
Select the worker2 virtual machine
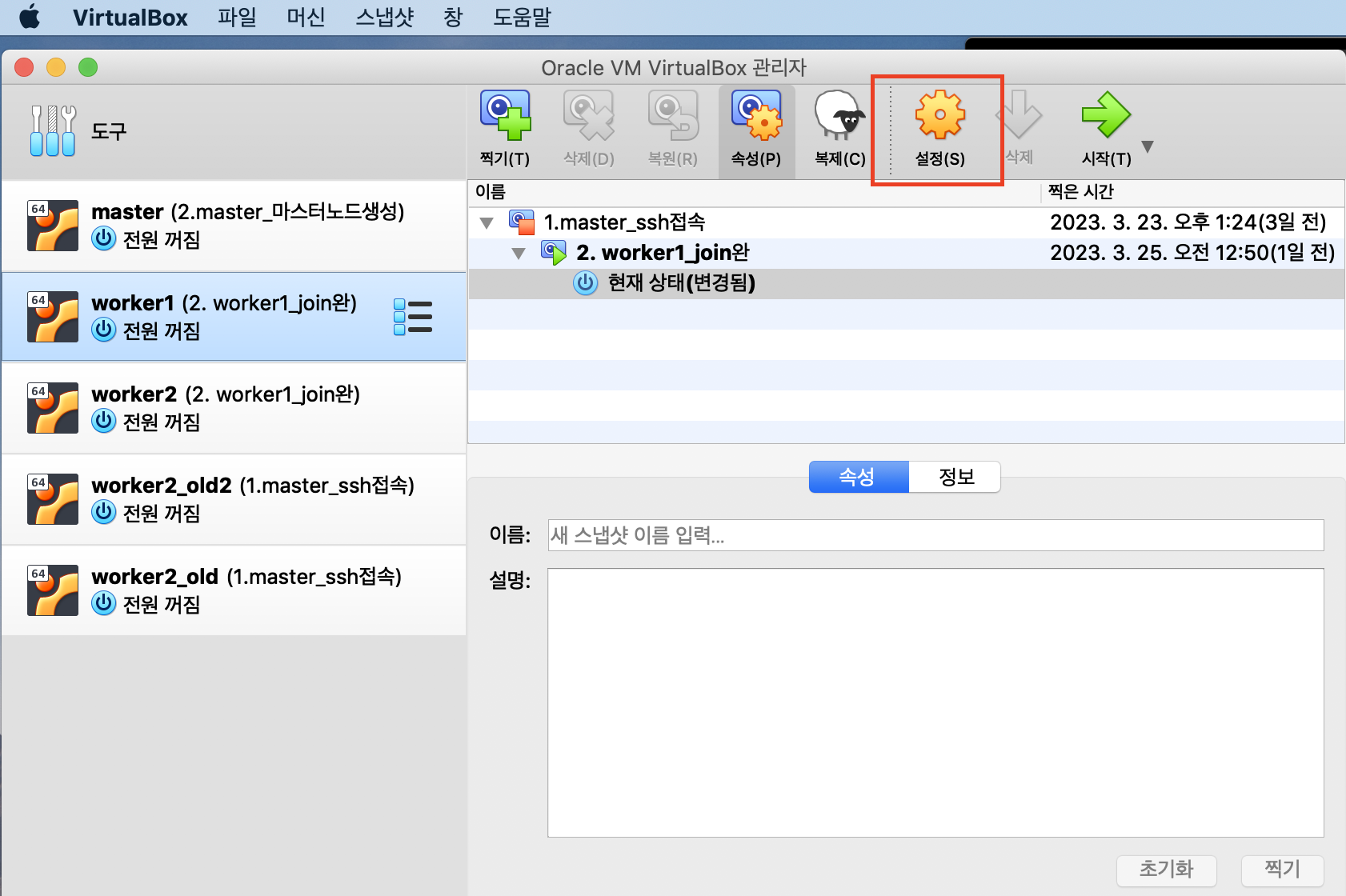point(234,408)
